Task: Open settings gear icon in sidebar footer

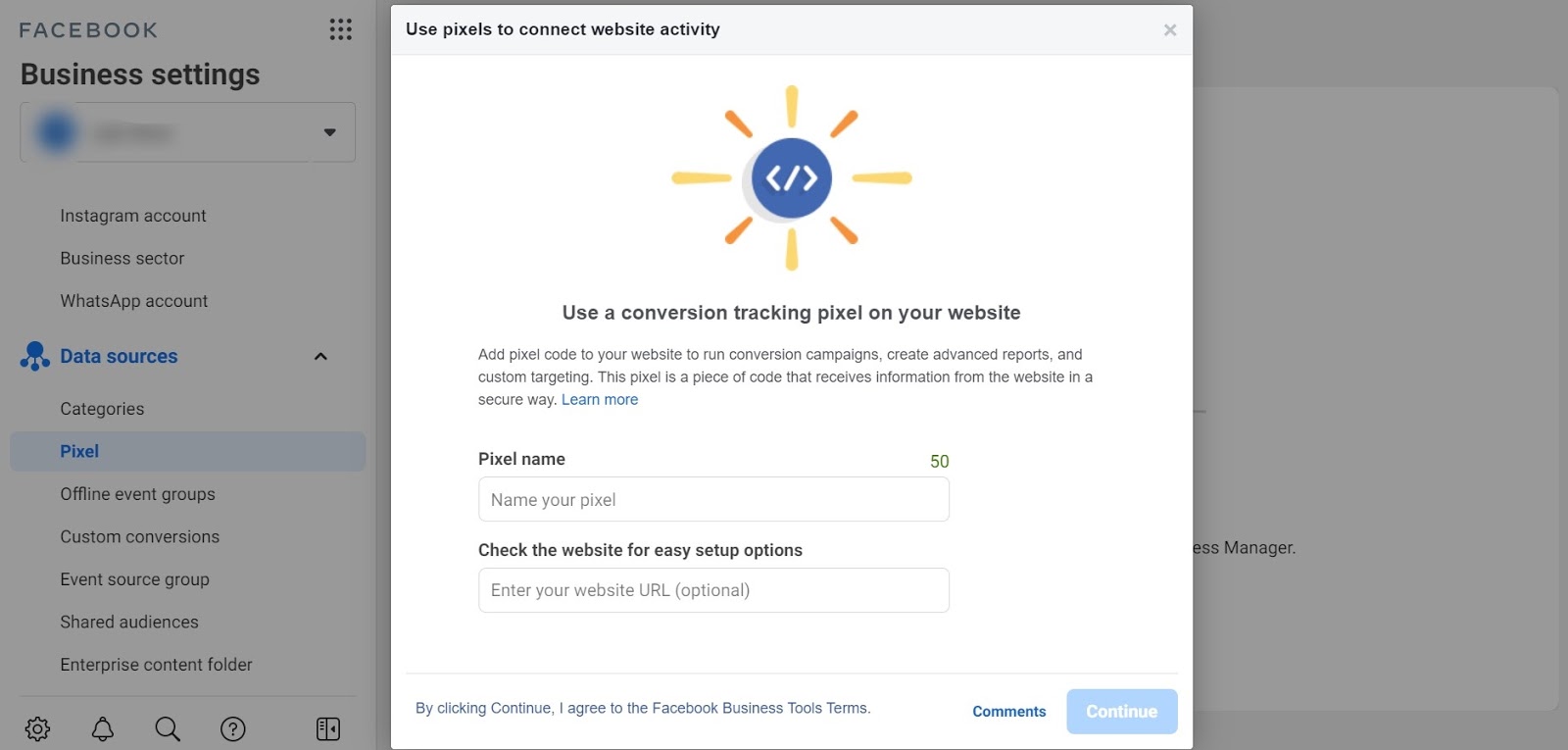Action: 37,728
